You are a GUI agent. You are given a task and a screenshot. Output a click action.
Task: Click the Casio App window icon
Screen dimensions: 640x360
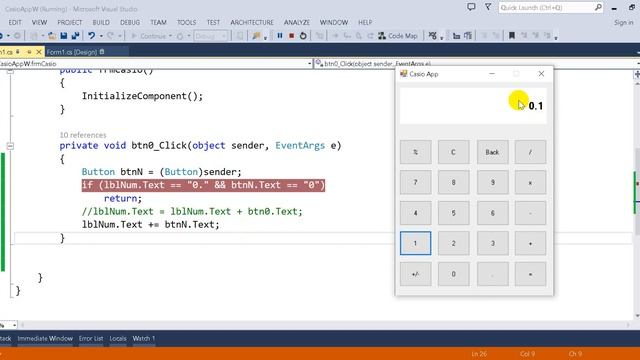coord(403,74)
